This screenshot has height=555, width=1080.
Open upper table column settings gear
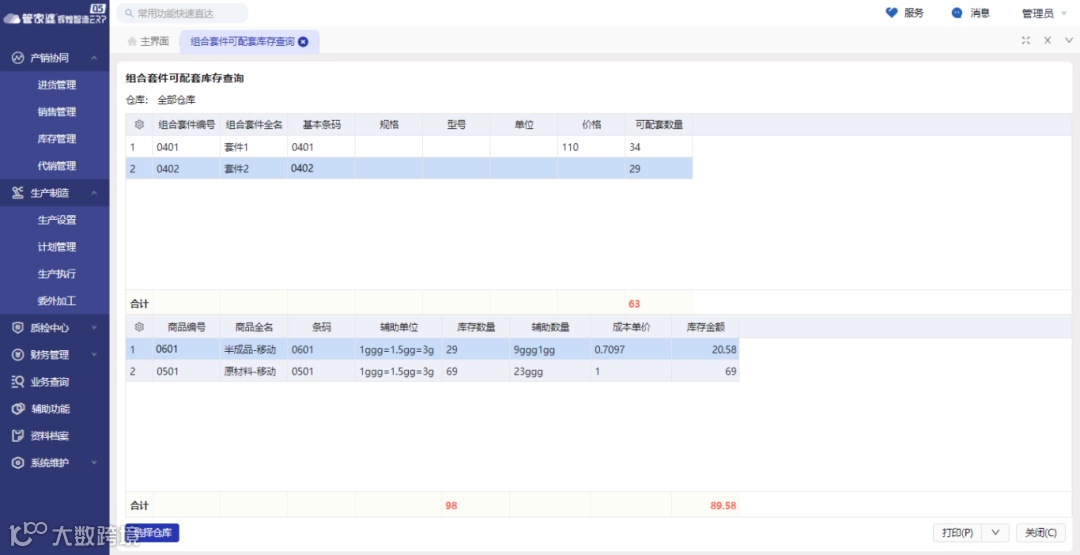point(139,125)
